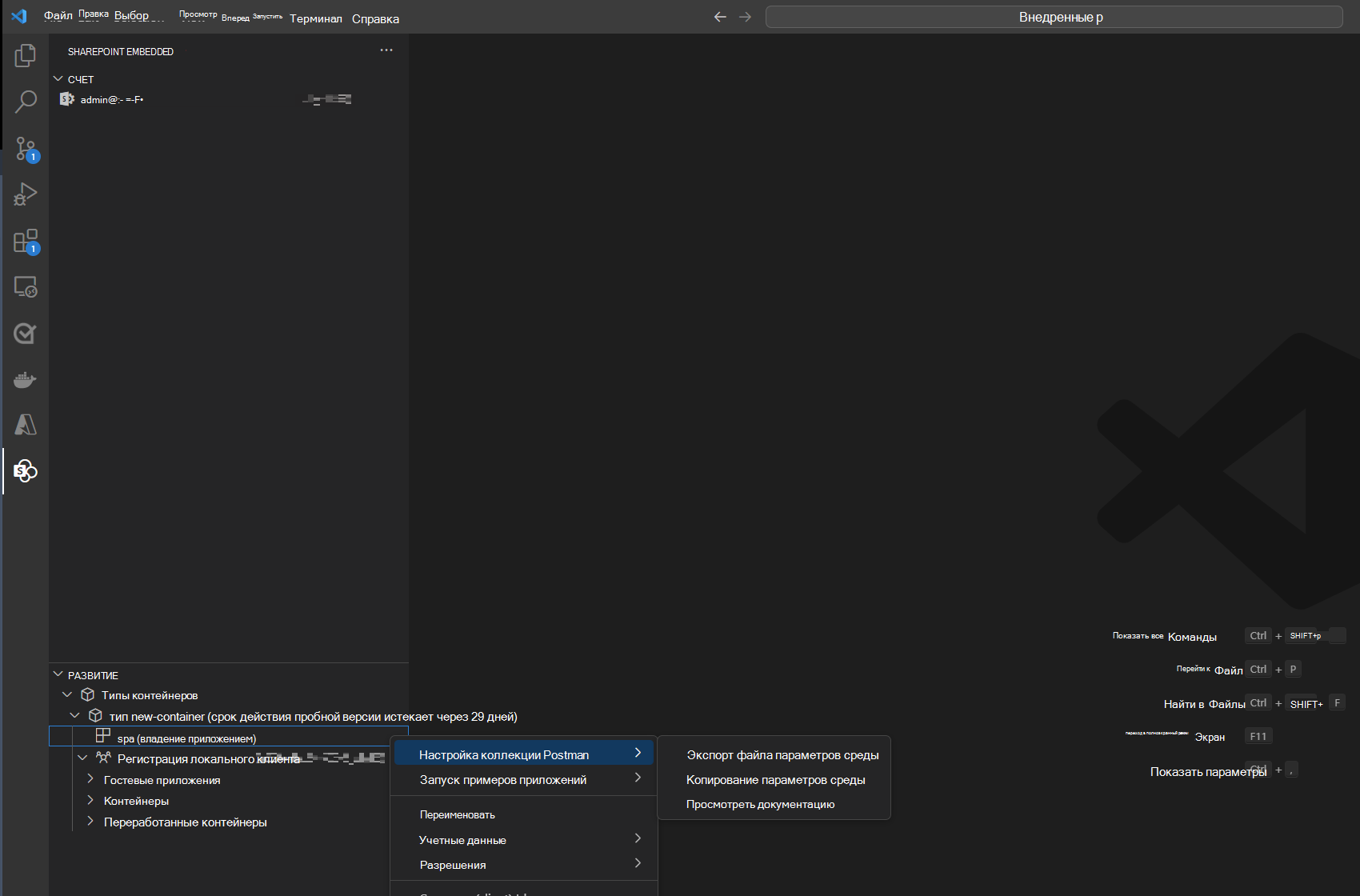Open Разрешения submenu

click(x=524, y=864)
